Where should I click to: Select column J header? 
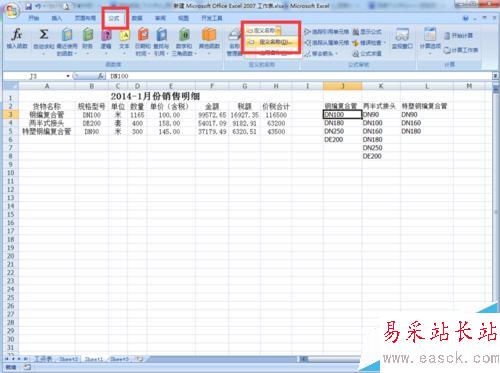[342, 86]
